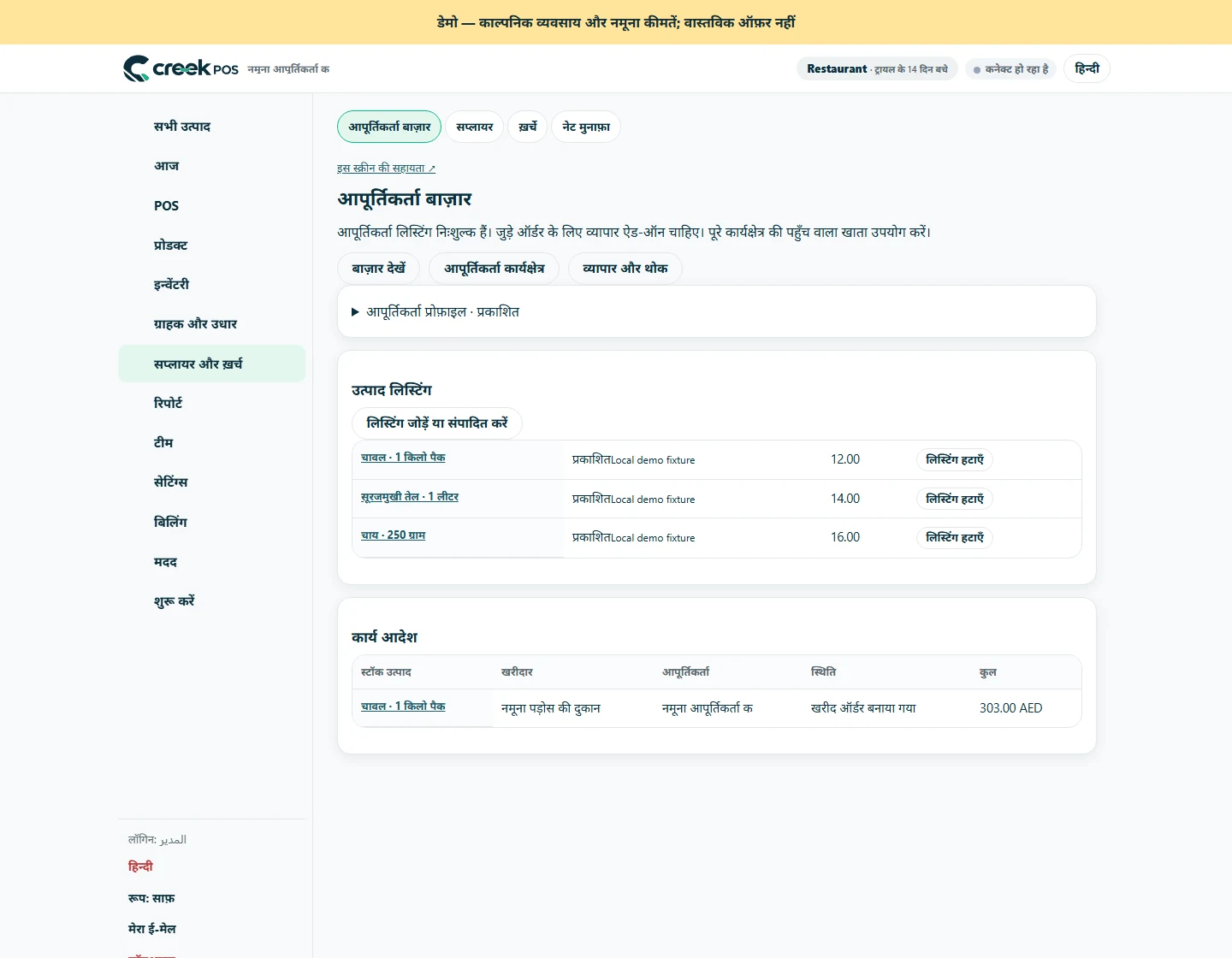1232x958 pixels.
Task: Open इन्वेंटरी in the sidebar
Action: [211, 285]
